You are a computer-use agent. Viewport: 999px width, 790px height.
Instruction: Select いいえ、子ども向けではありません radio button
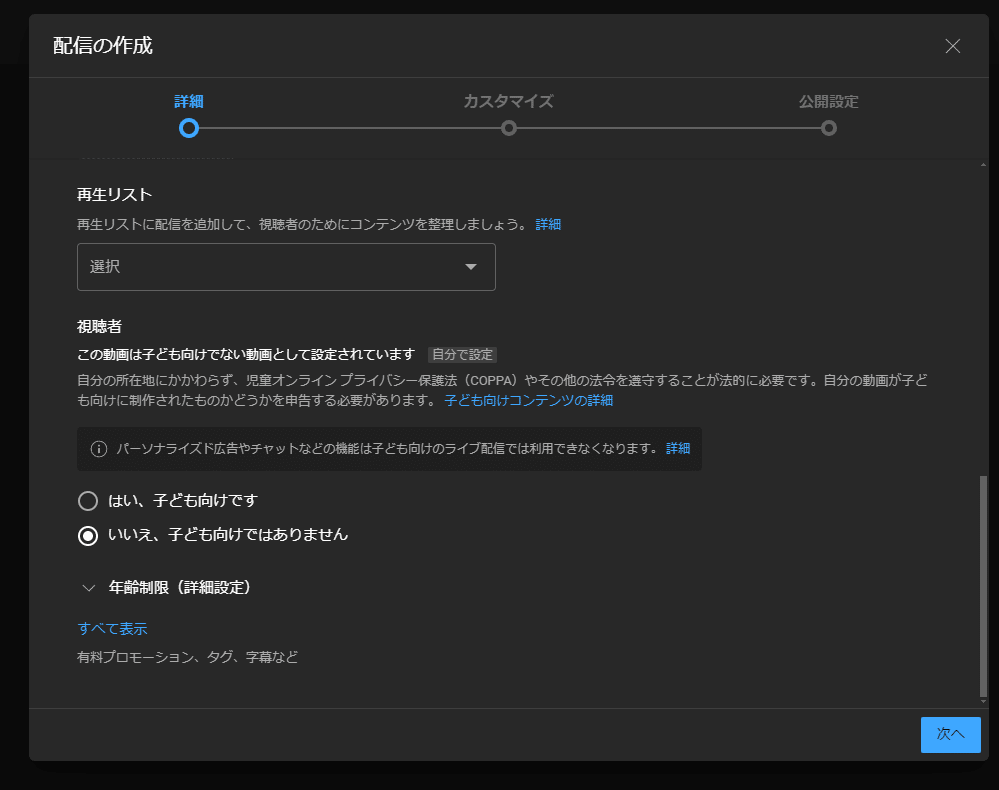tap(88, 535)
